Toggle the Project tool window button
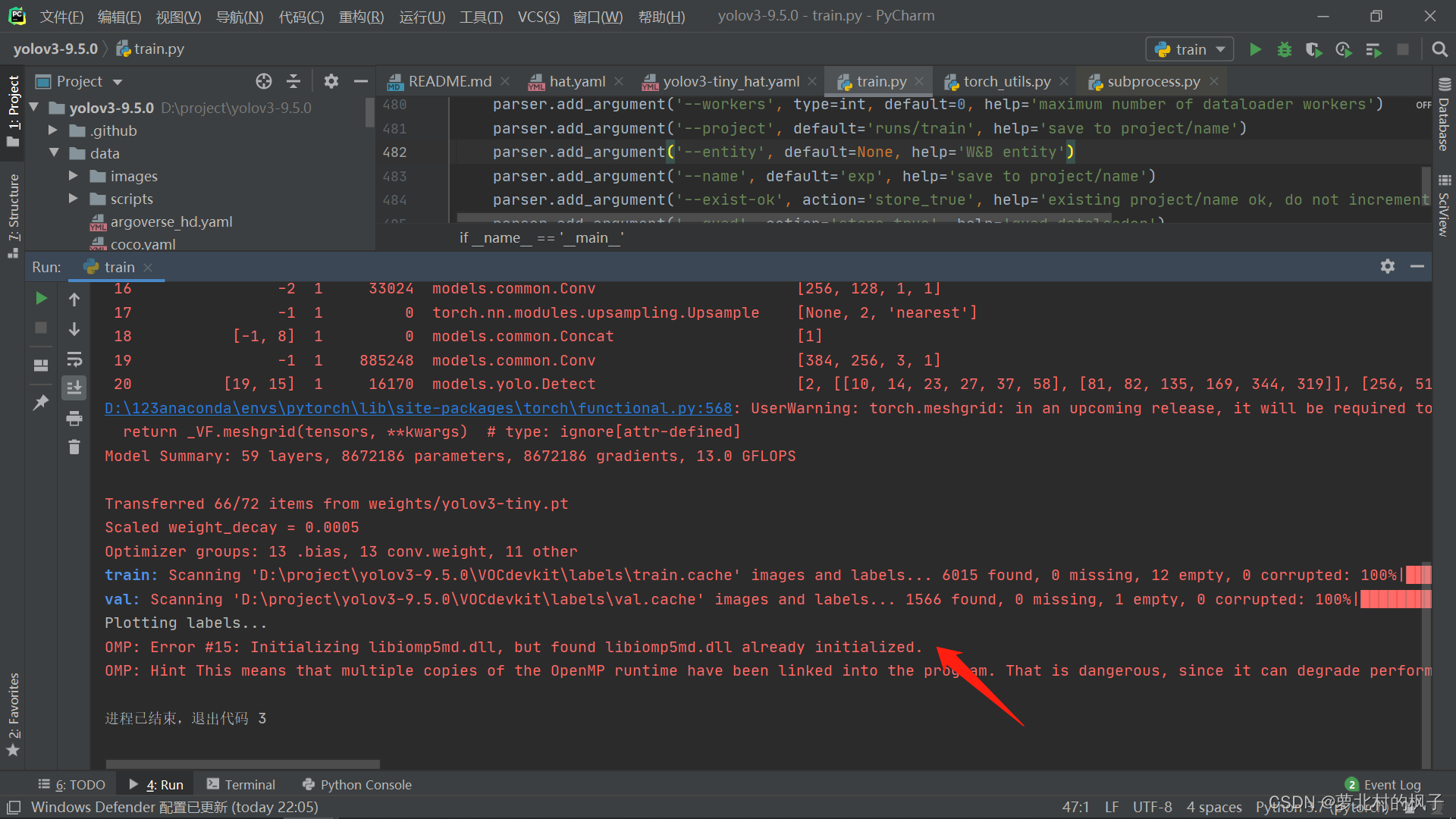The width and height of the screenshot is (1456, 819). tap(14, 111)
